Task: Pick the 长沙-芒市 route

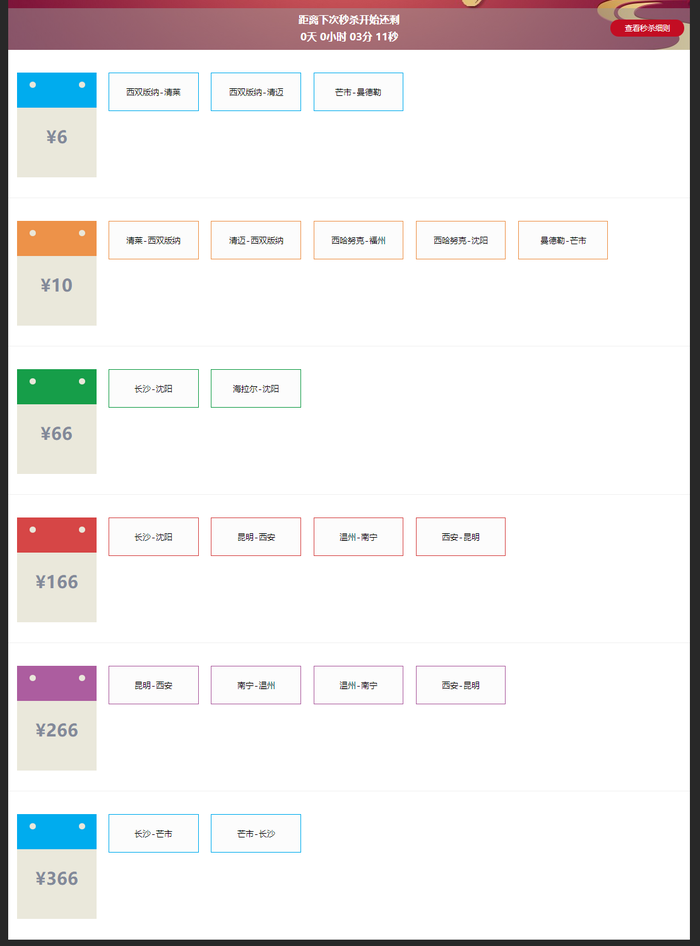Action: pos(153,833)
